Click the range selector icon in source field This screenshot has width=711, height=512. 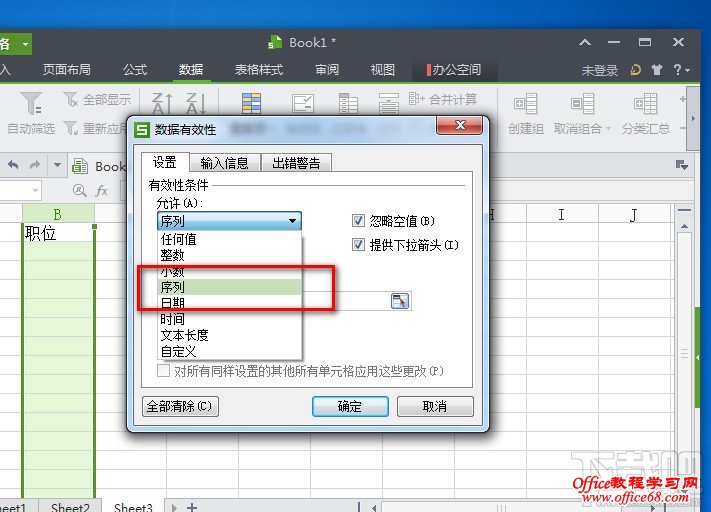(x=399, y=301)
